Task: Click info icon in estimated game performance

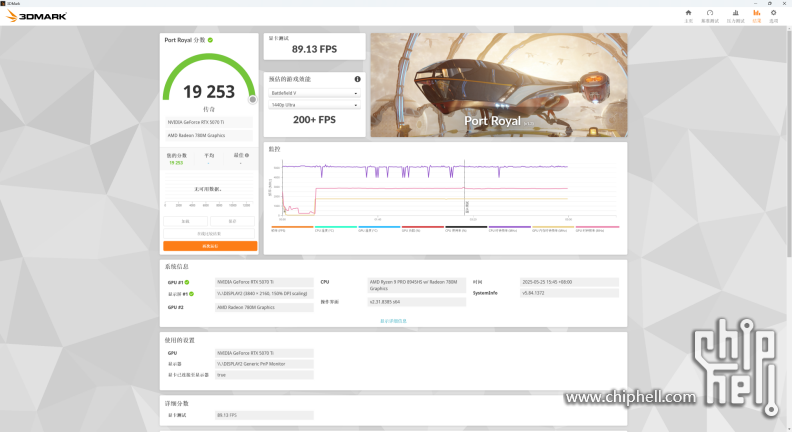Action: (x=357, y=79)
